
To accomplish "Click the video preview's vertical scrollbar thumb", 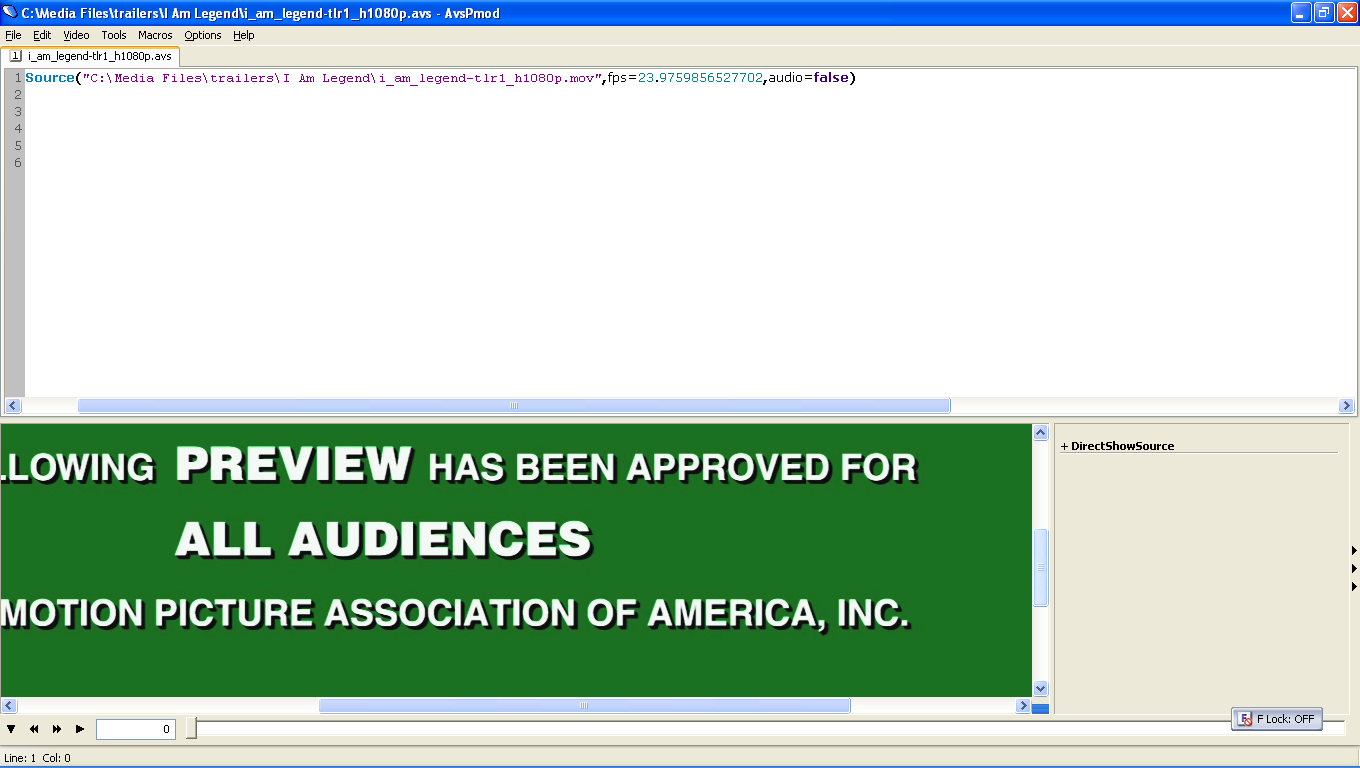I will 1040,567.
